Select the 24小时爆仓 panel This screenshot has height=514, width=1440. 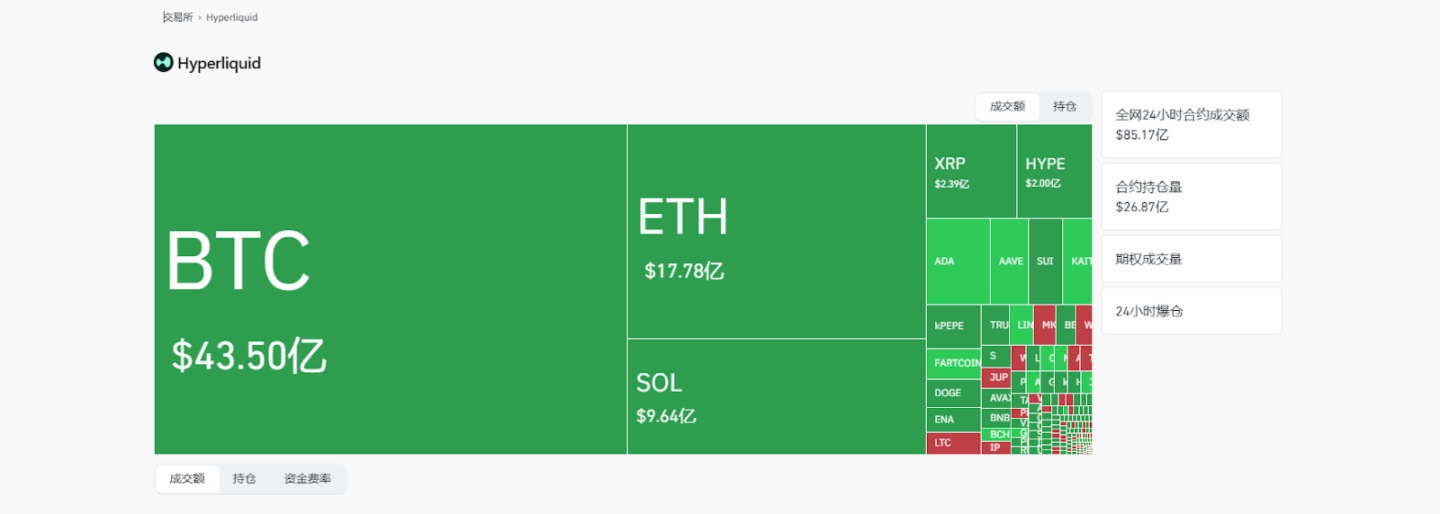(x=1190, y=311)
